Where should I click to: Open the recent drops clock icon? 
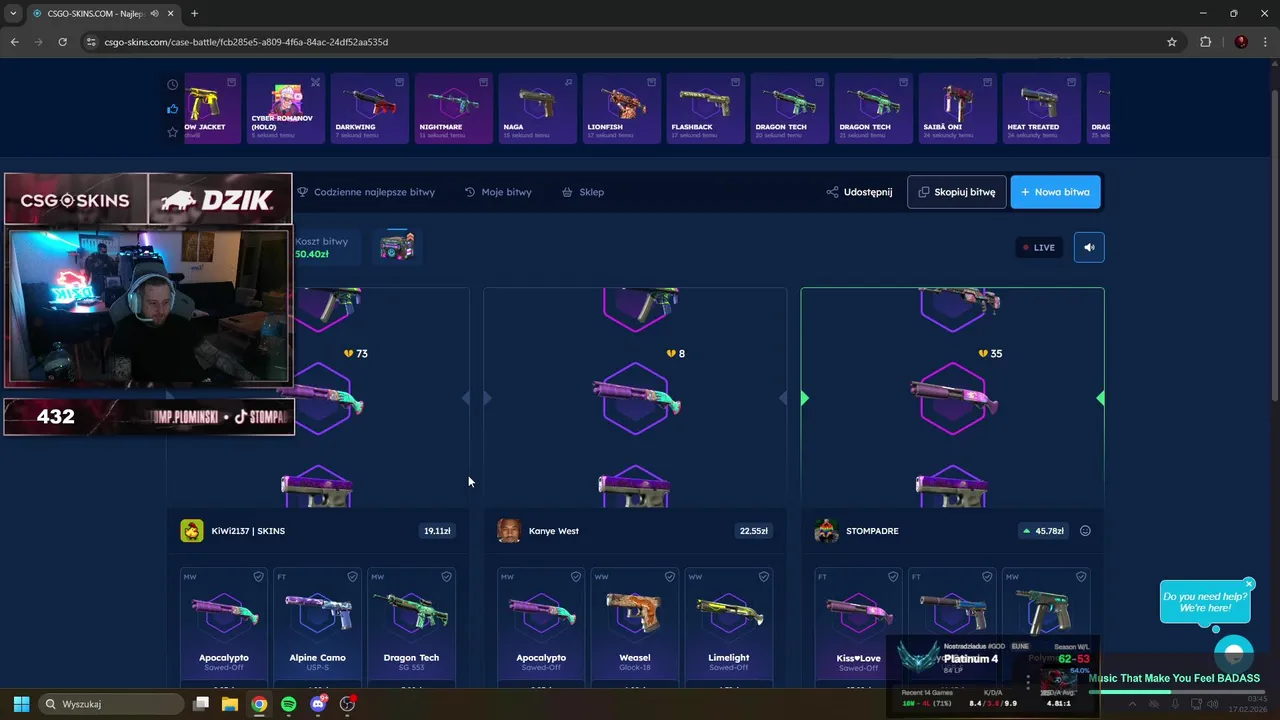172,85
